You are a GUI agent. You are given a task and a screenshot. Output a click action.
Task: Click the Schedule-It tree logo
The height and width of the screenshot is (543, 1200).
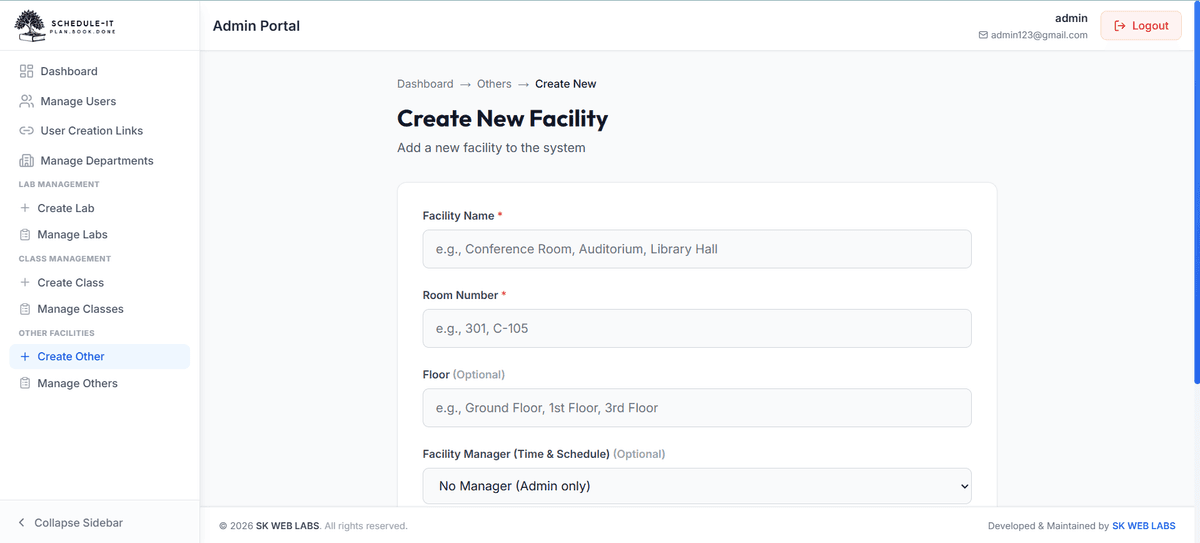[29, 25]
